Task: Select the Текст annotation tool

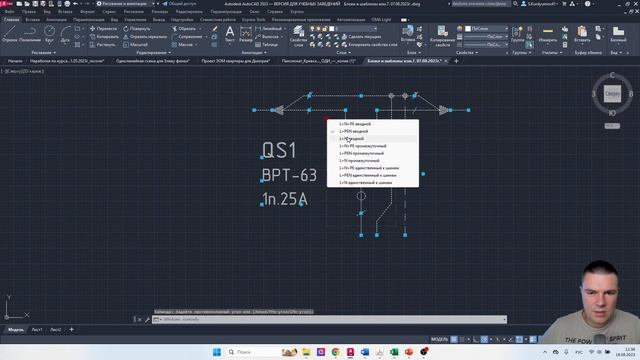Action: [x=230, y=33]
